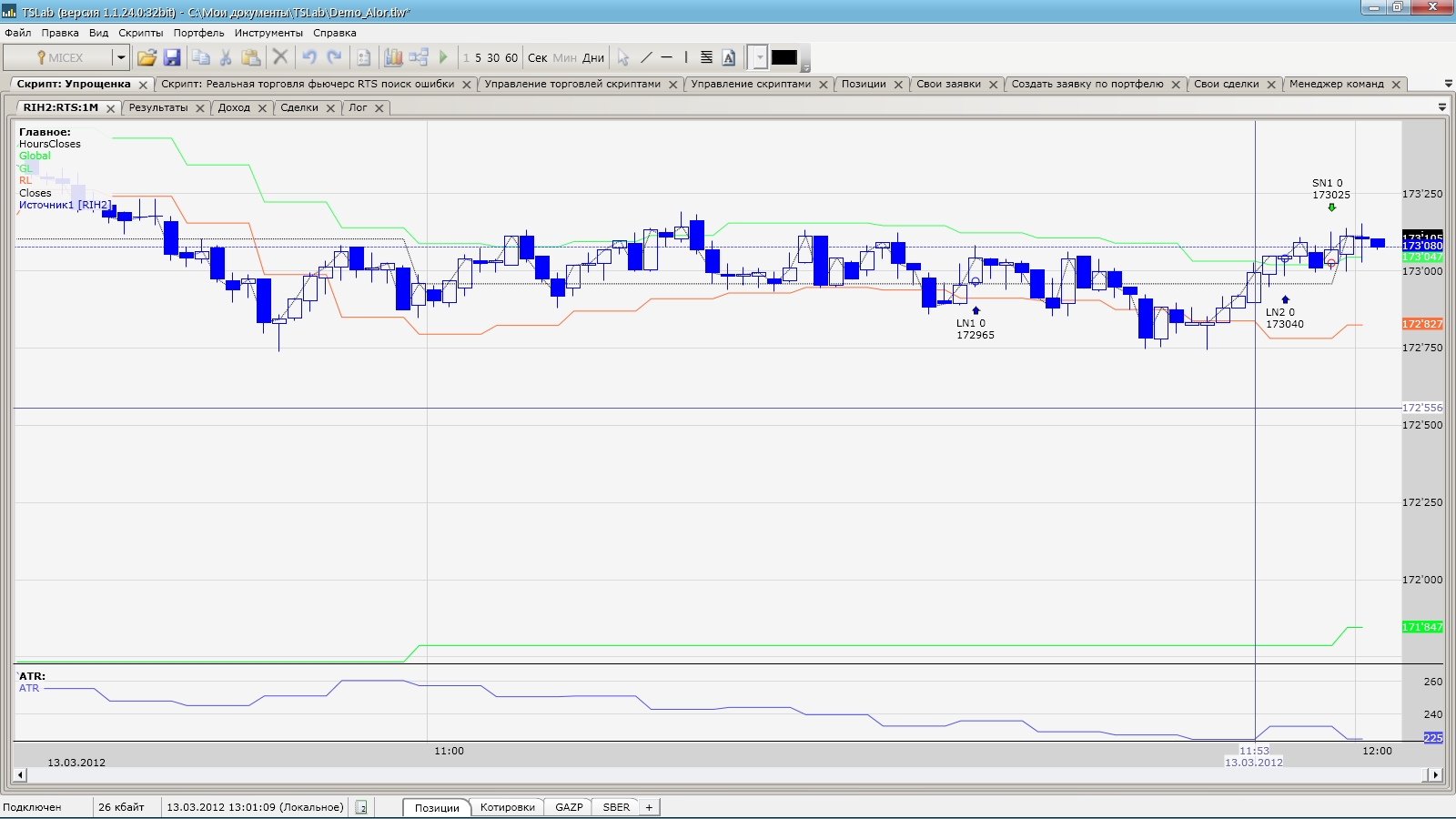
Task: Select the Котировки bottom tab
Action: (508, 807)
